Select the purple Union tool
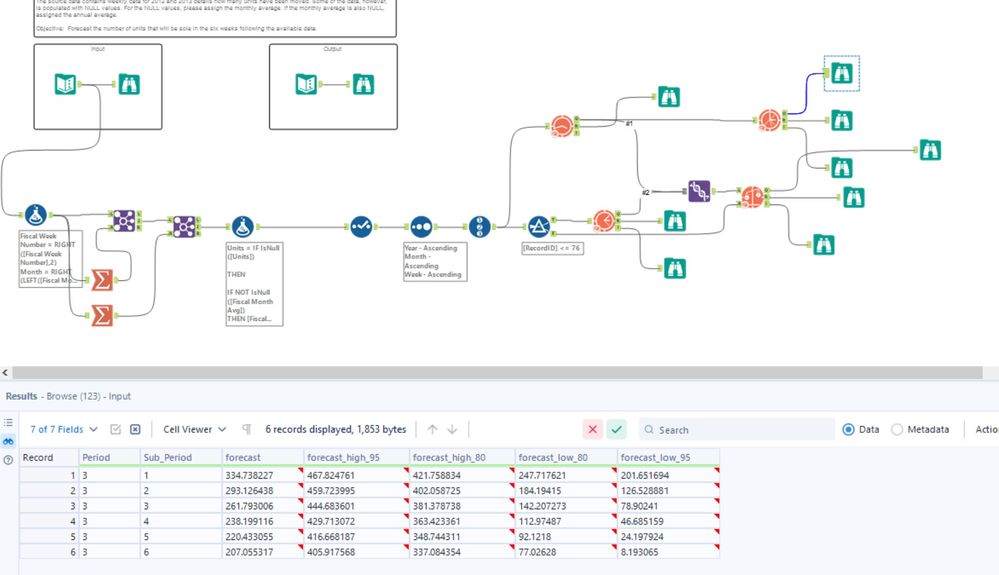 coord(699,191)
